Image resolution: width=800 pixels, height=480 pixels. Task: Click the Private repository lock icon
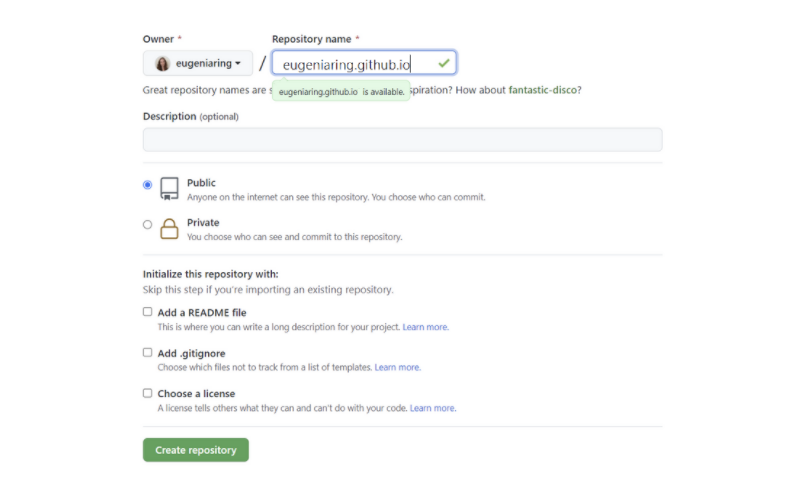pyautogui.click(x=169, y=229)
